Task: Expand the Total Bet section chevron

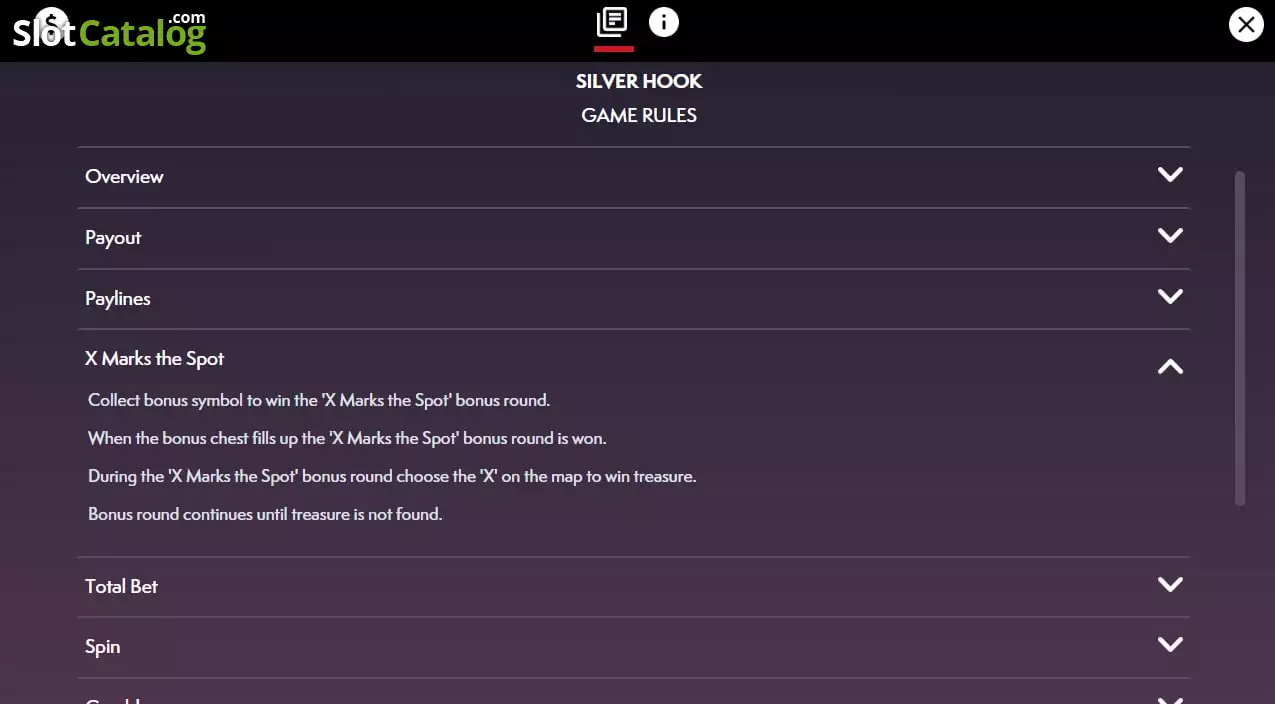Action: click(x=1170, y=584)
